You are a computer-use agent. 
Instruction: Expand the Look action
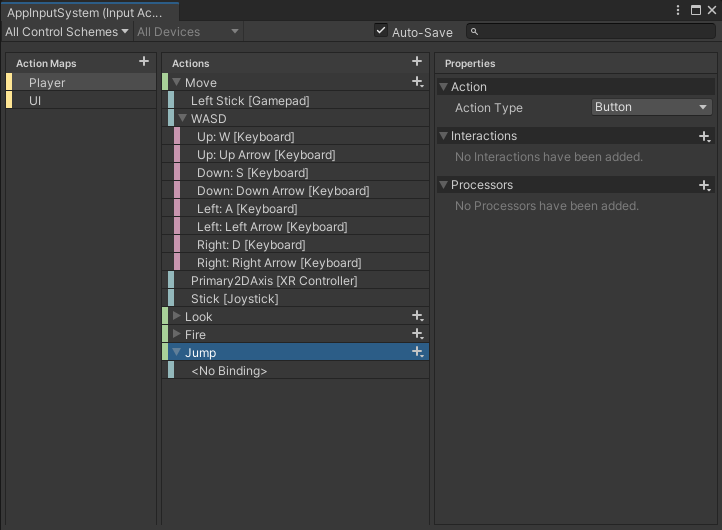177,316
